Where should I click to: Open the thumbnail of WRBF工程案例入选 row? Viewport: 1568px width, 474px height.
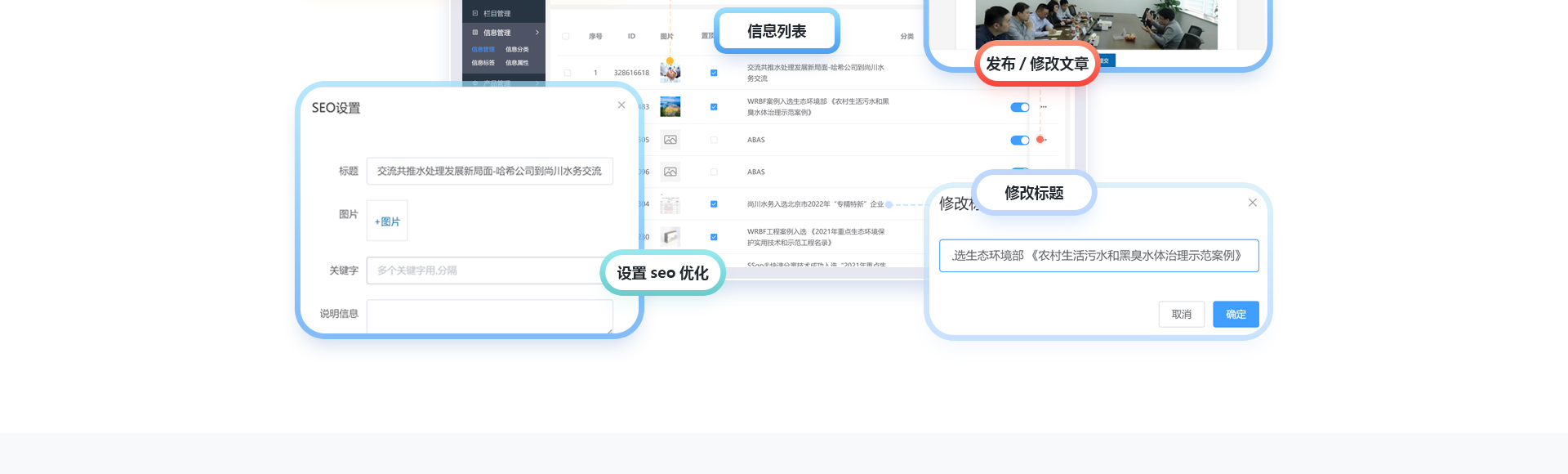pos(670,237)
